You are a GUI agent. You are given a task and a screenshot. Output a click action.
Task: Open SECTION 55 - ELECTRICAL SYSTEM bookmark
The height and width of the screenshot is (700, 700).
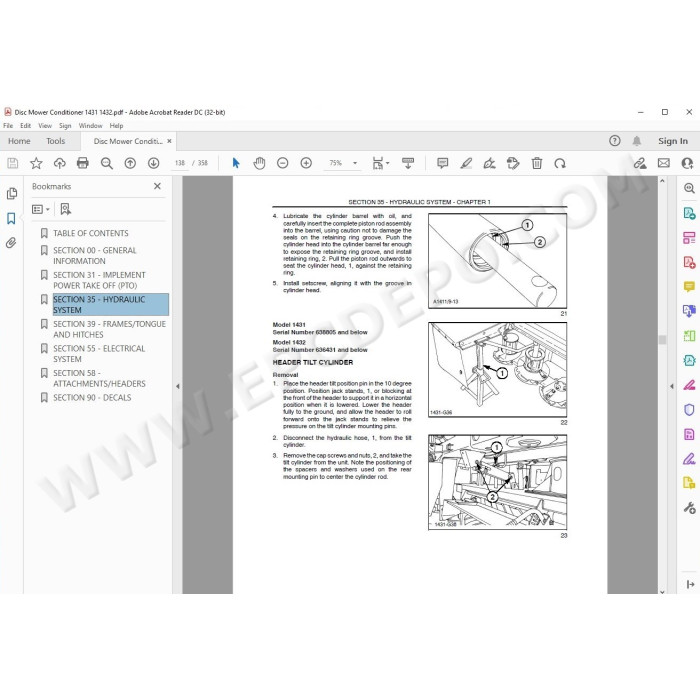pos(99,354)
